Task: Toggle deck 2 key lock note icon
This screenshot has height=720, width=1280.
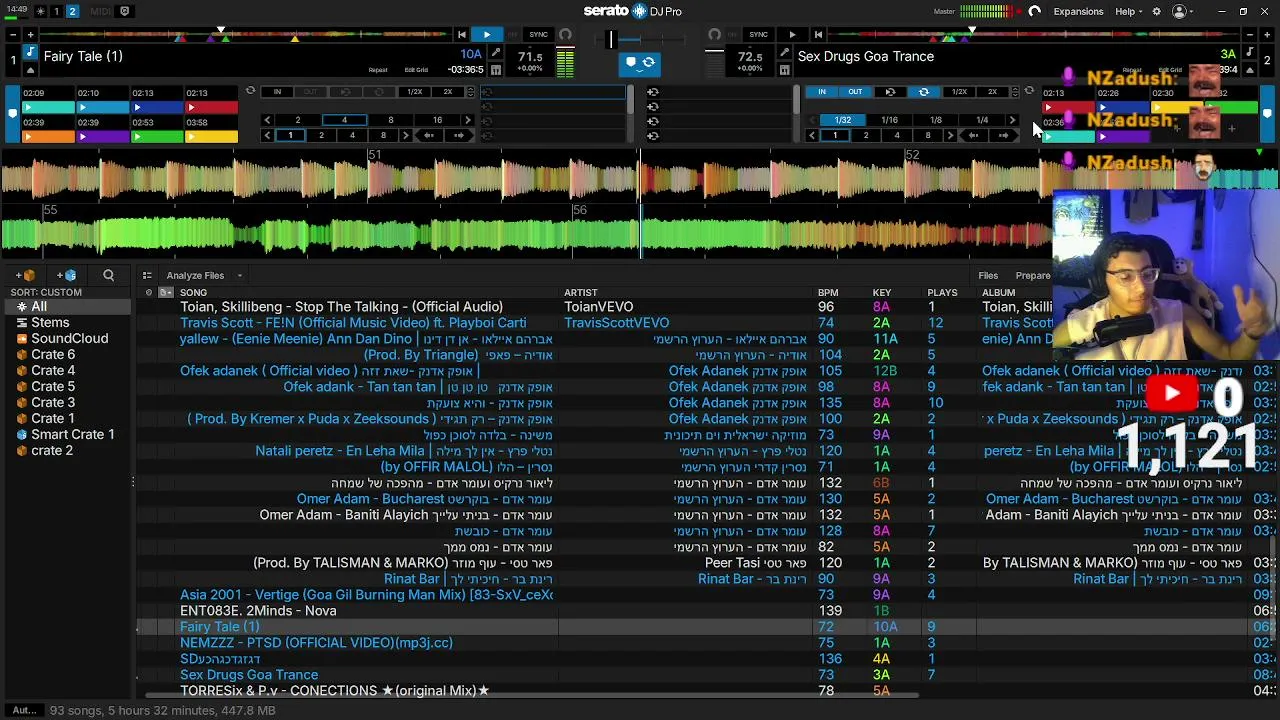Action: pos(1250,53)
